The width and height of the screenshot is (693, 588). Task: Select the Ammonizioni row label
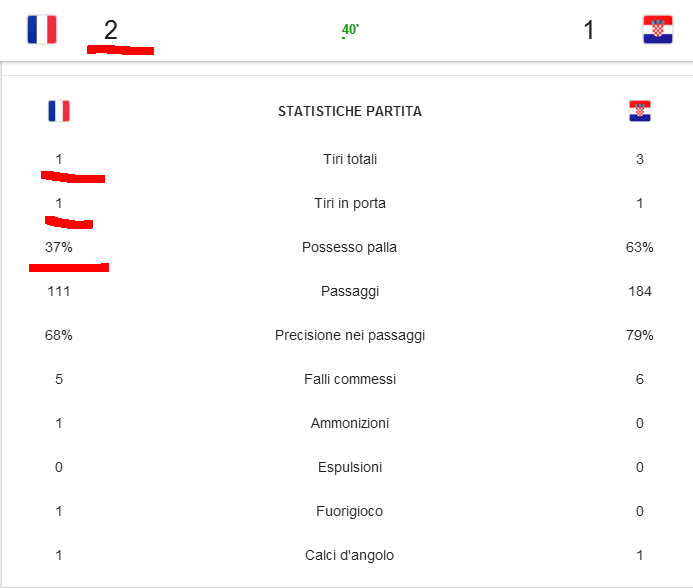click(350, 424)
